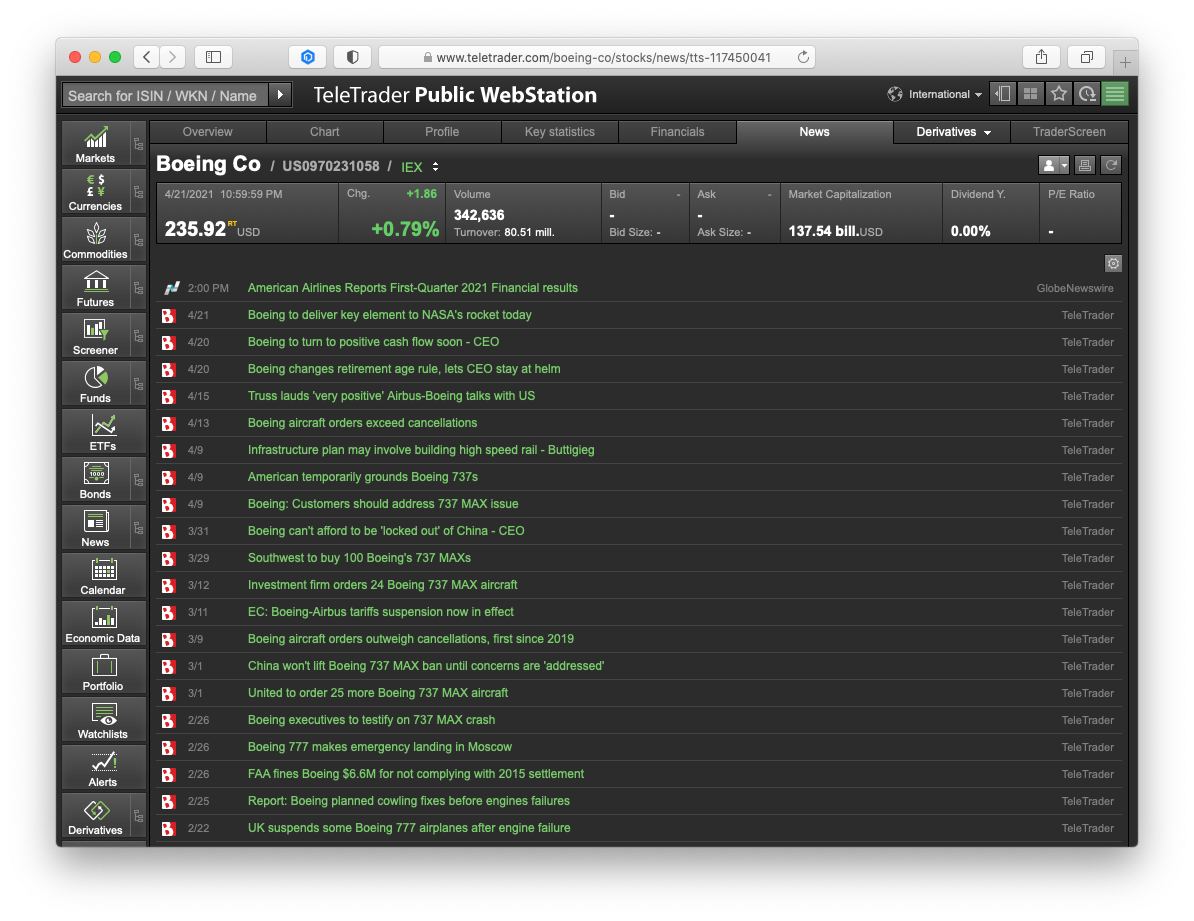This screenshot has width=1194, height=921.
Task: Switch to the Financials tab
Action: [x=678, y=132]
